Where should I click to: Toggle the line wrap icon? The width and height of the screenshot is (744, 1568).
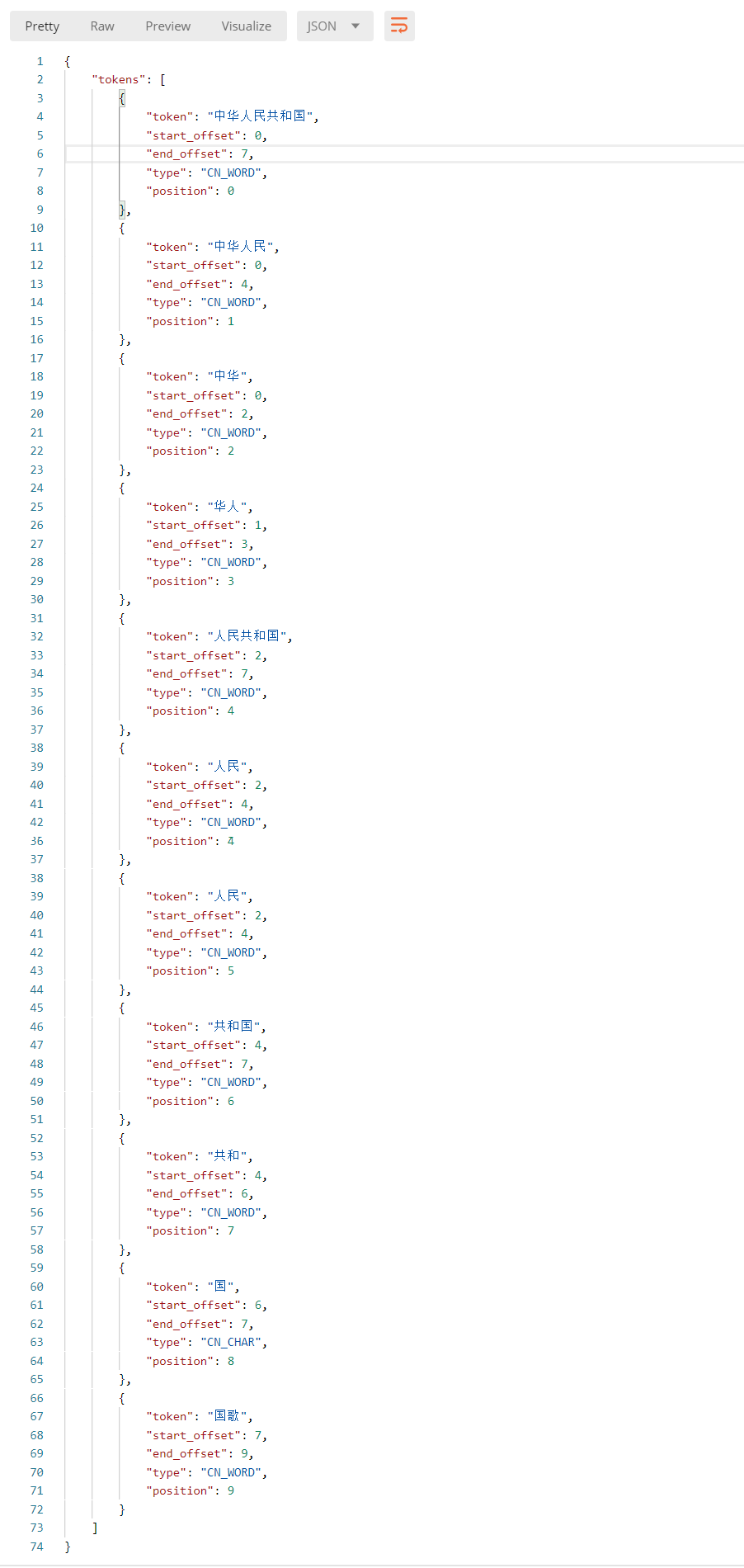click(399, 26)
